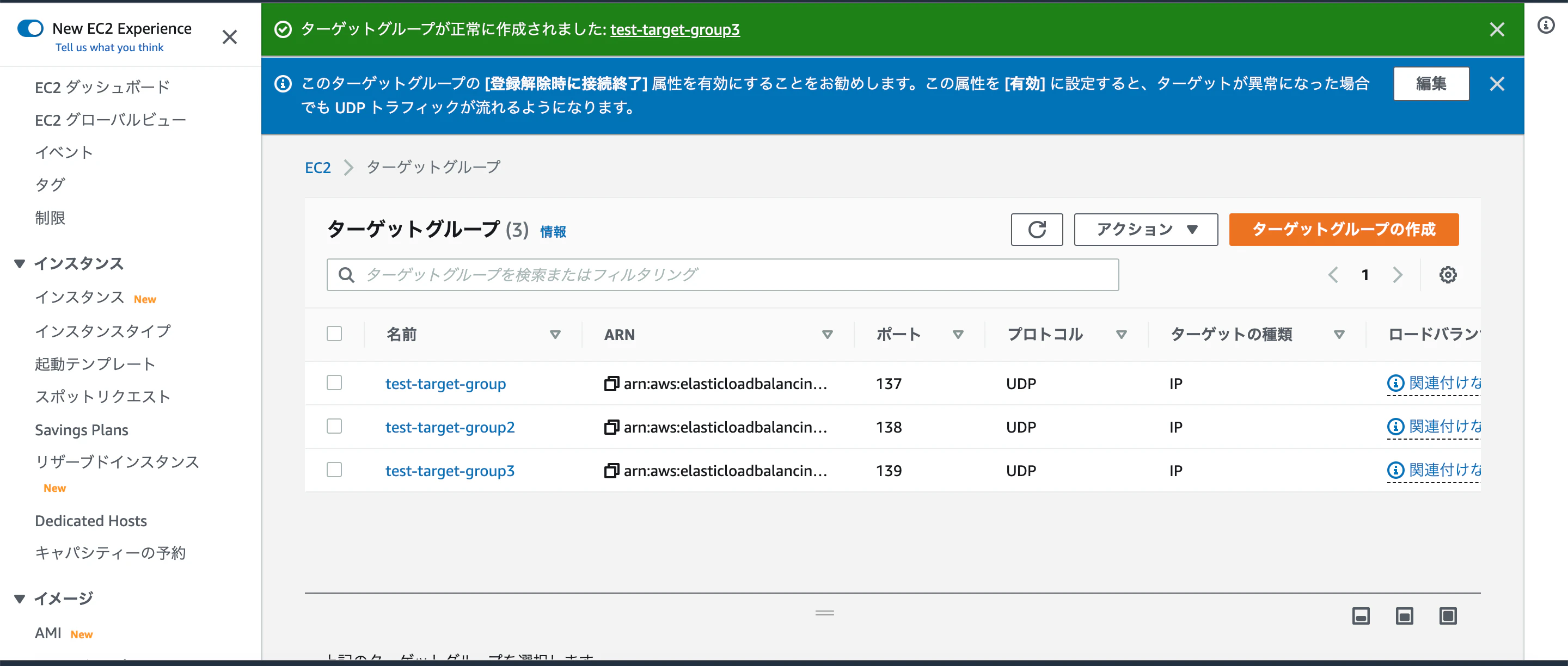Select checkbox for test-target-group2
Screen dimensions: 1568x666
click(x=334, y=427)
